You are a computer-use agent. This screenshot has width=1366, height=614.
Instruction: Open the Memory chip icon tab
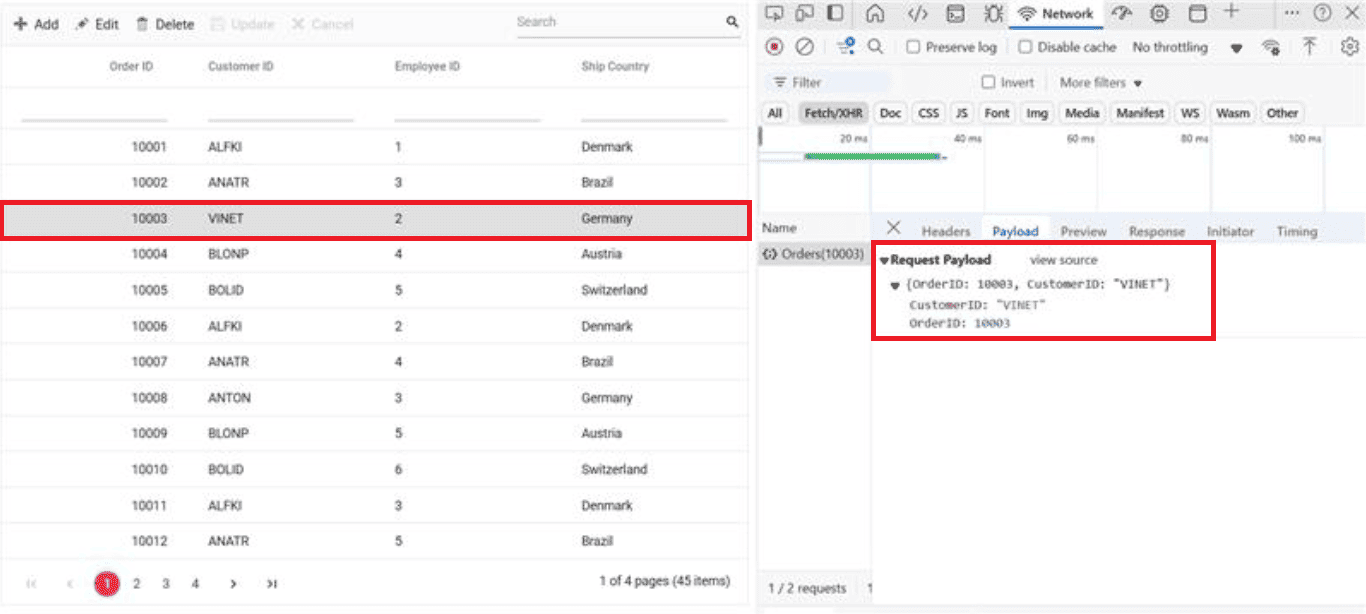click(x=1160, y=13)
